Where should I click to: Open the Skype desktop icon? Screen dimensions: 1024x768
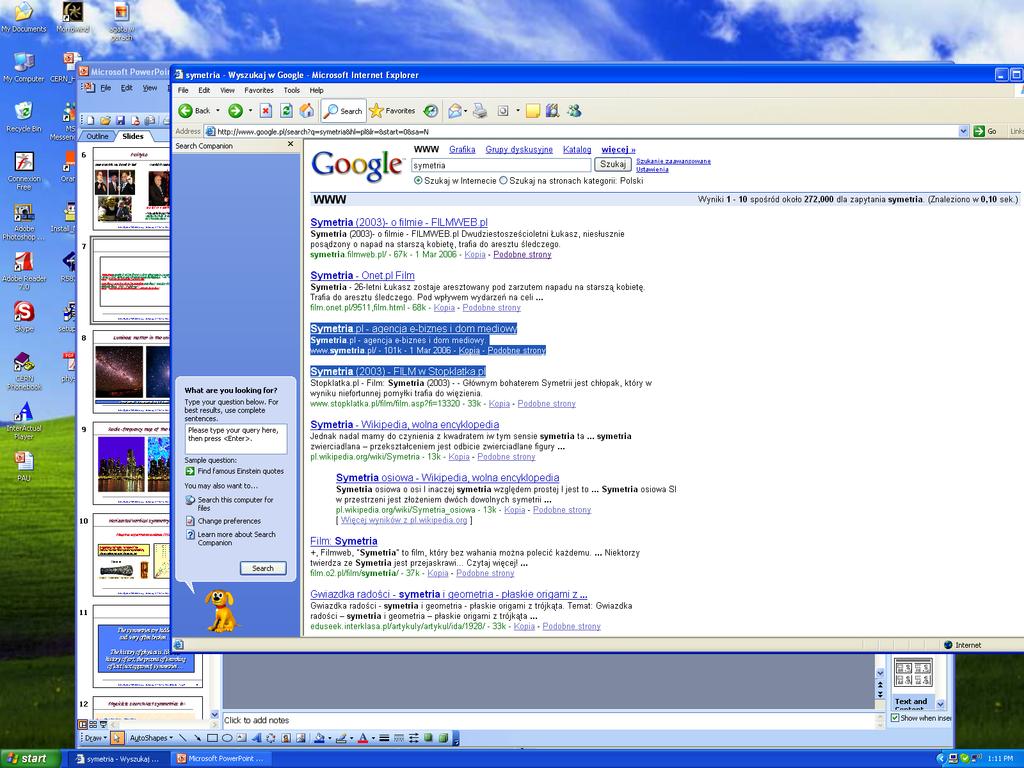point(24,317)
